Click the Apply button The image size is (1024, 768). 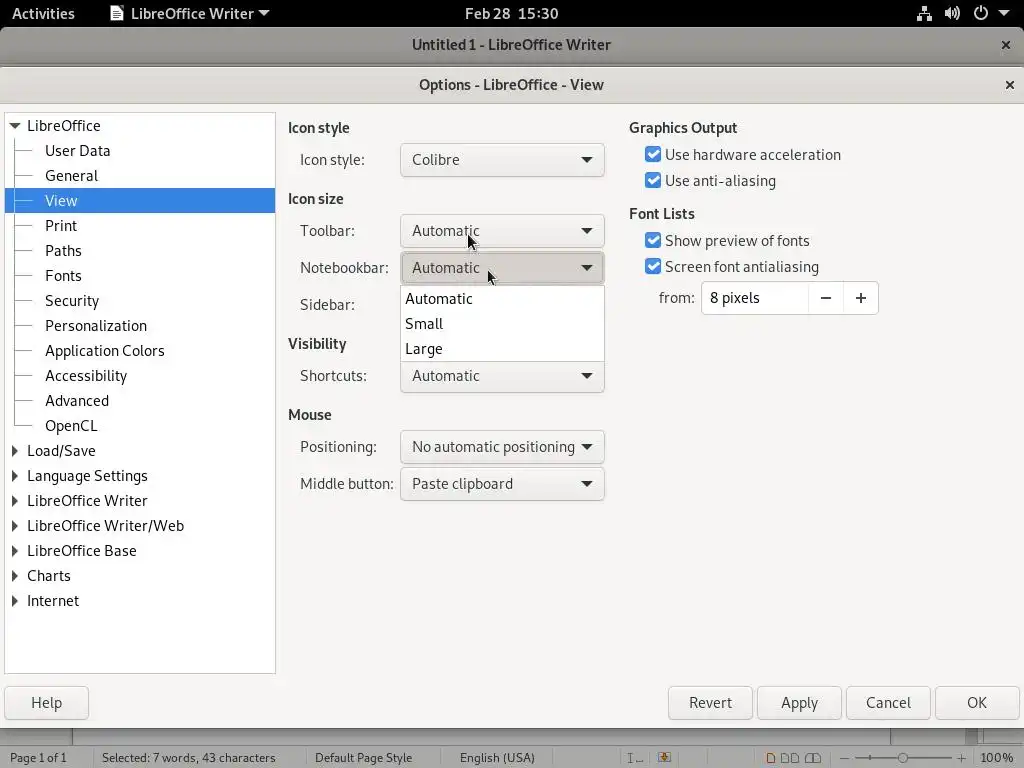pyautogui.click(x=799, y=703)
